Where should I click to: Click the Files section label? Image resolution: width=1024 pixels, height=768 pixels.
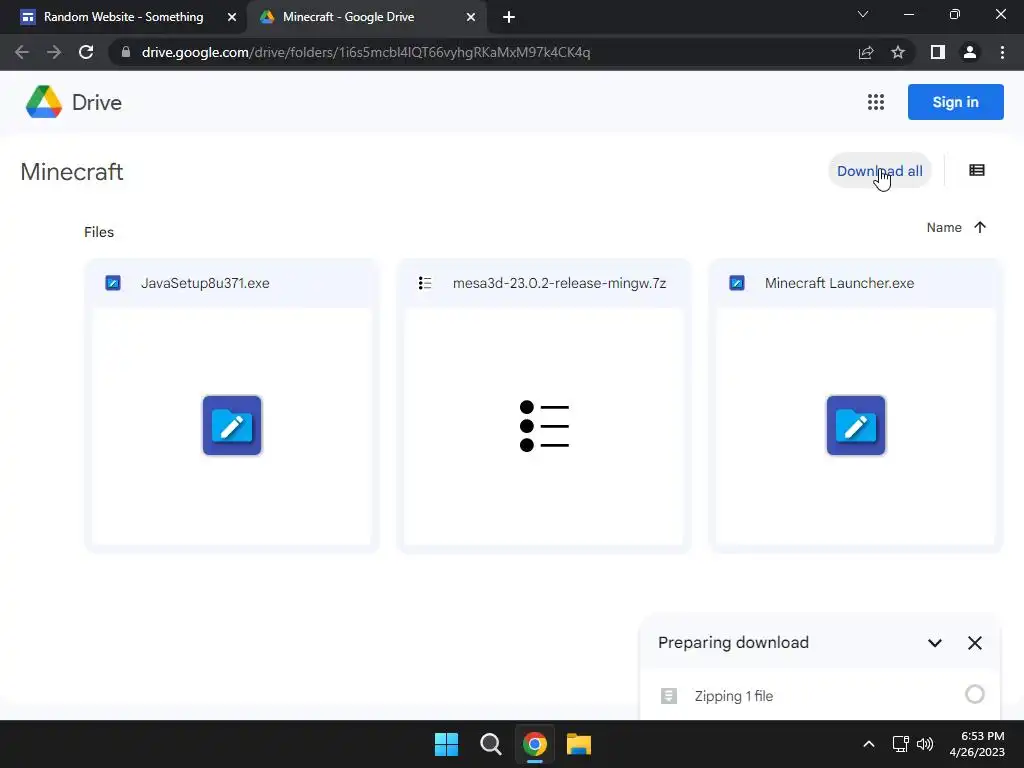point(99,232)
